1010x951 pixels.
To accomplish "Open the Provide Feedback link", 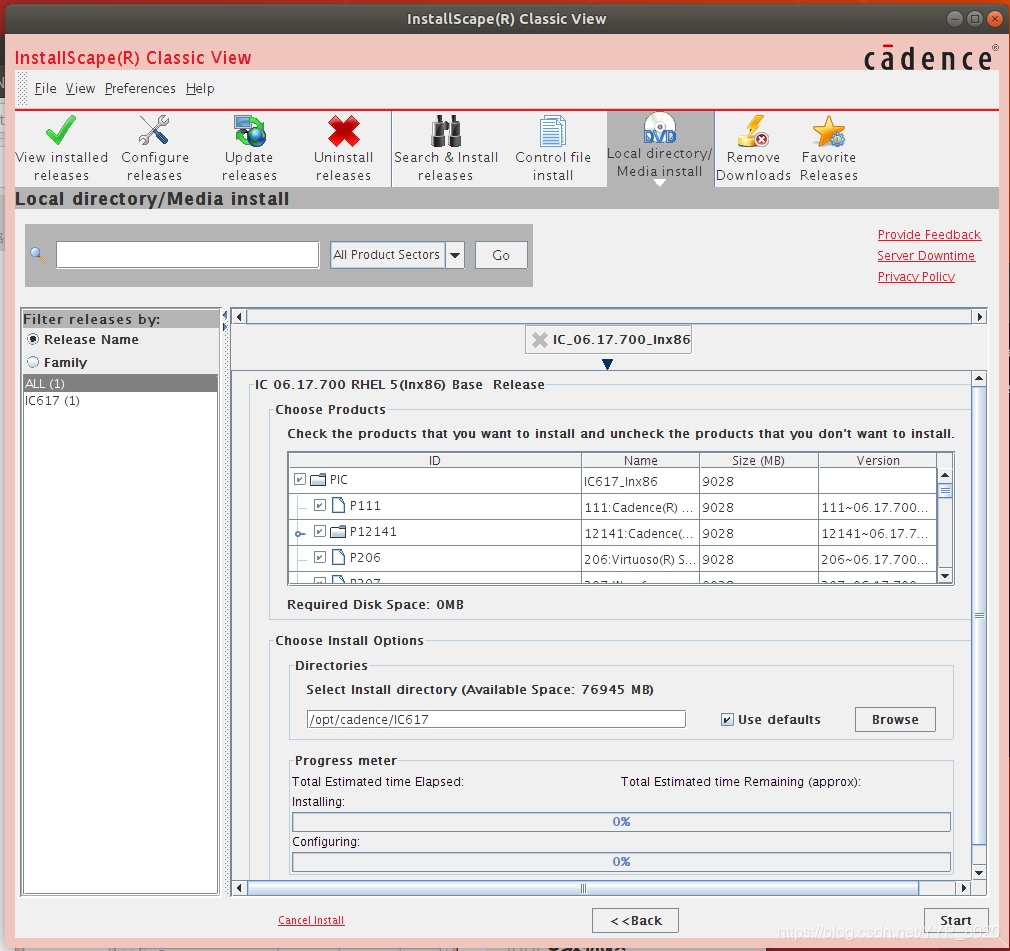I will pyautogui.click(x=929, y=235).
